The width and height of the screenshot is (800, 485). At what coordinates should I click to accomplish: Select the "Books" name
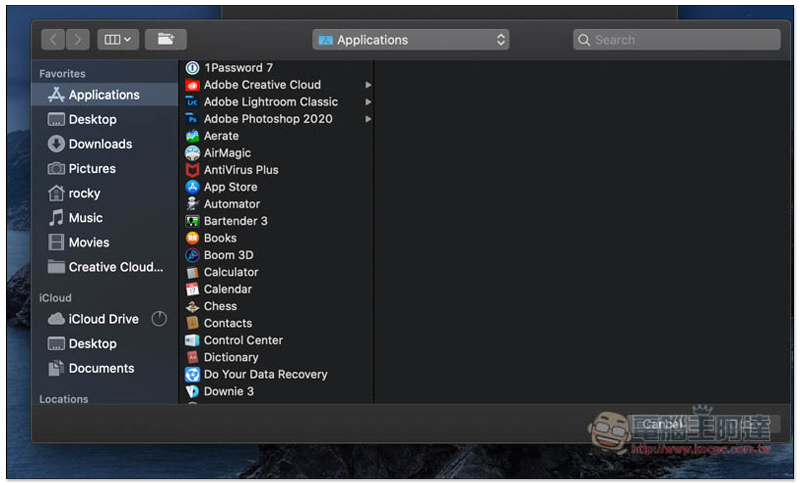(220, 238)
